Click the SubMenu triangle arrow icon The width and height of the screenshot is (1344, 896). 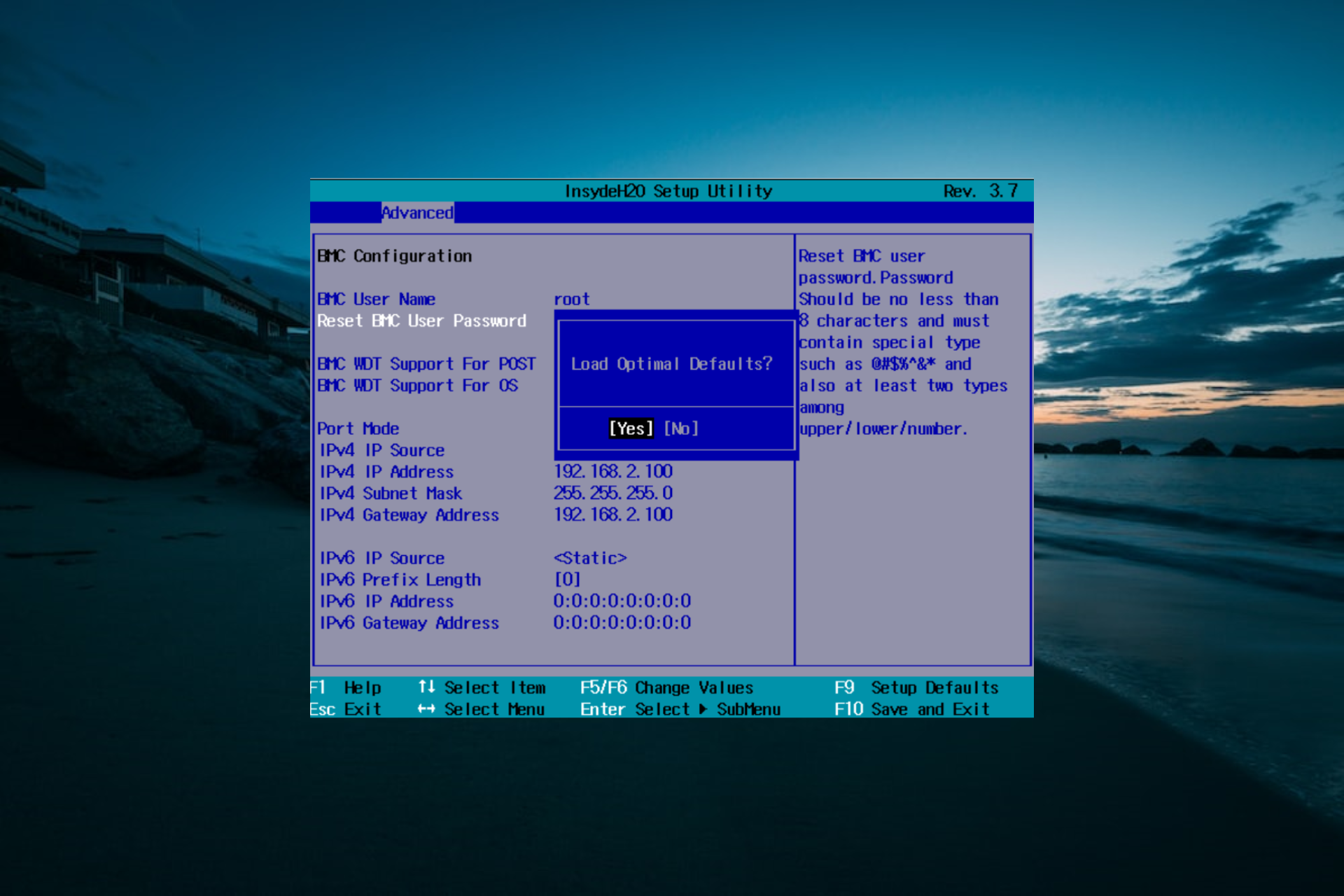pyautogui.click(x=703, y=709)
